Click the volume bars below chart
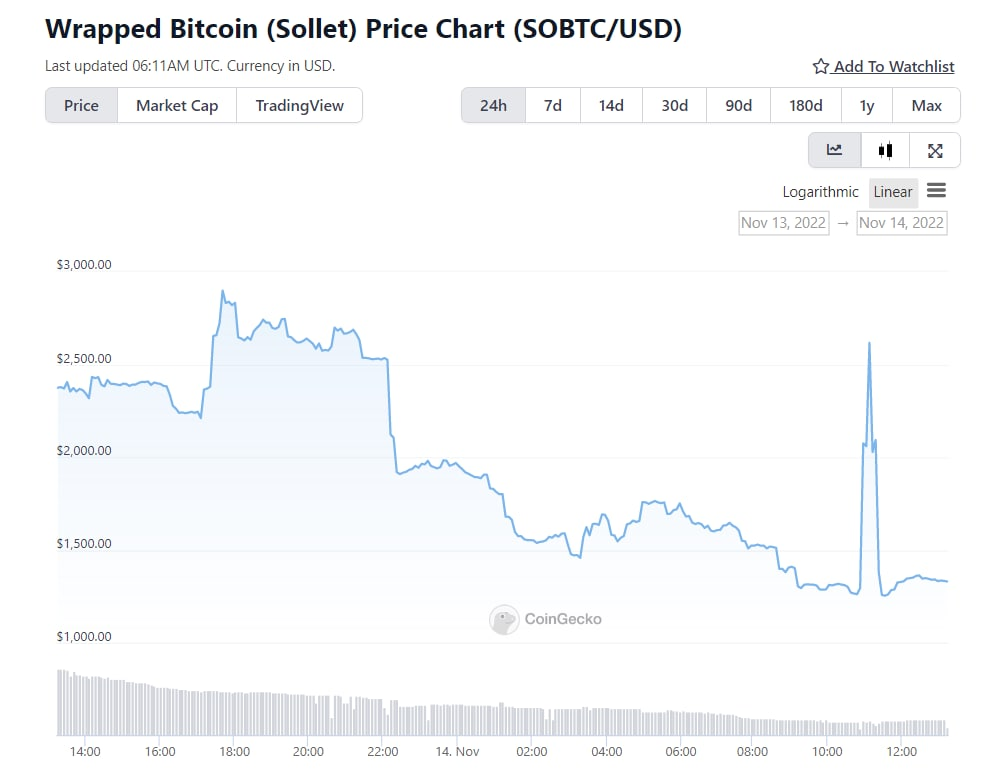The height and width of the screenshot is (772, 987). coord(500,715)
